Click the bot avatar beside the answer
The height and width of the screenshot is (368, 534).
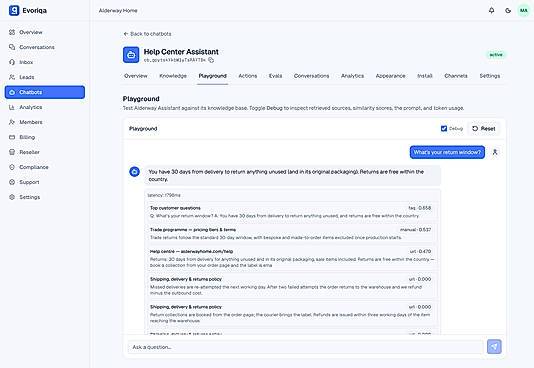pyautogui.click(x=135, y=172)
